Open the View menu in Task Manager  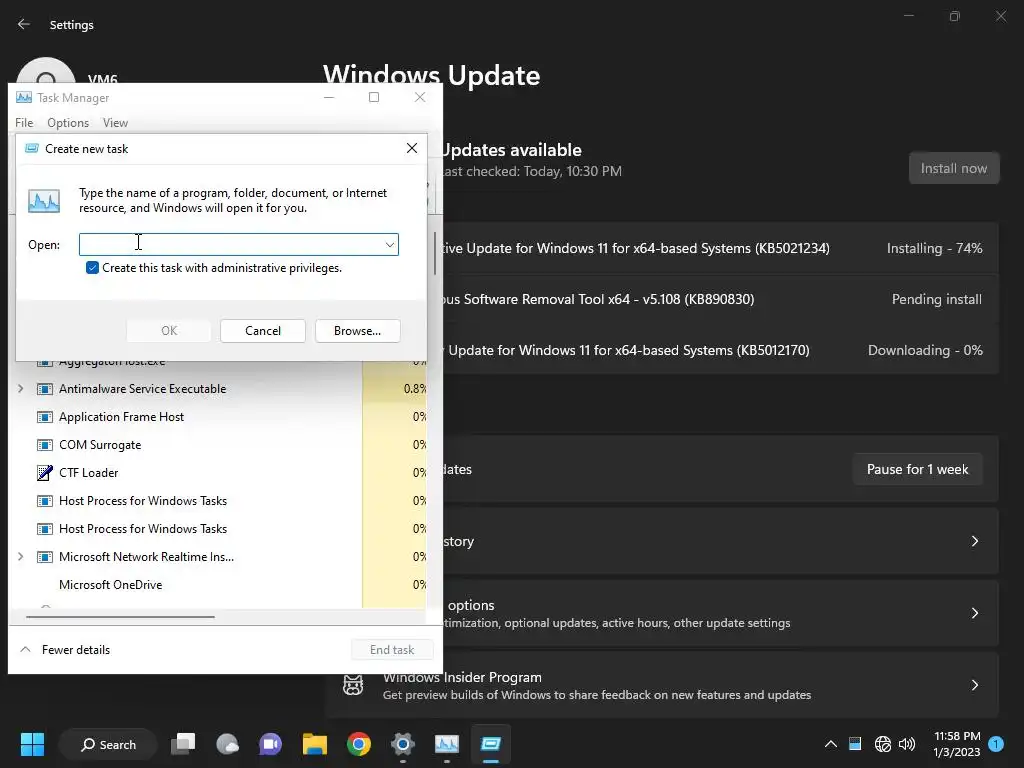pyautogui.click(x=115, y=123)
